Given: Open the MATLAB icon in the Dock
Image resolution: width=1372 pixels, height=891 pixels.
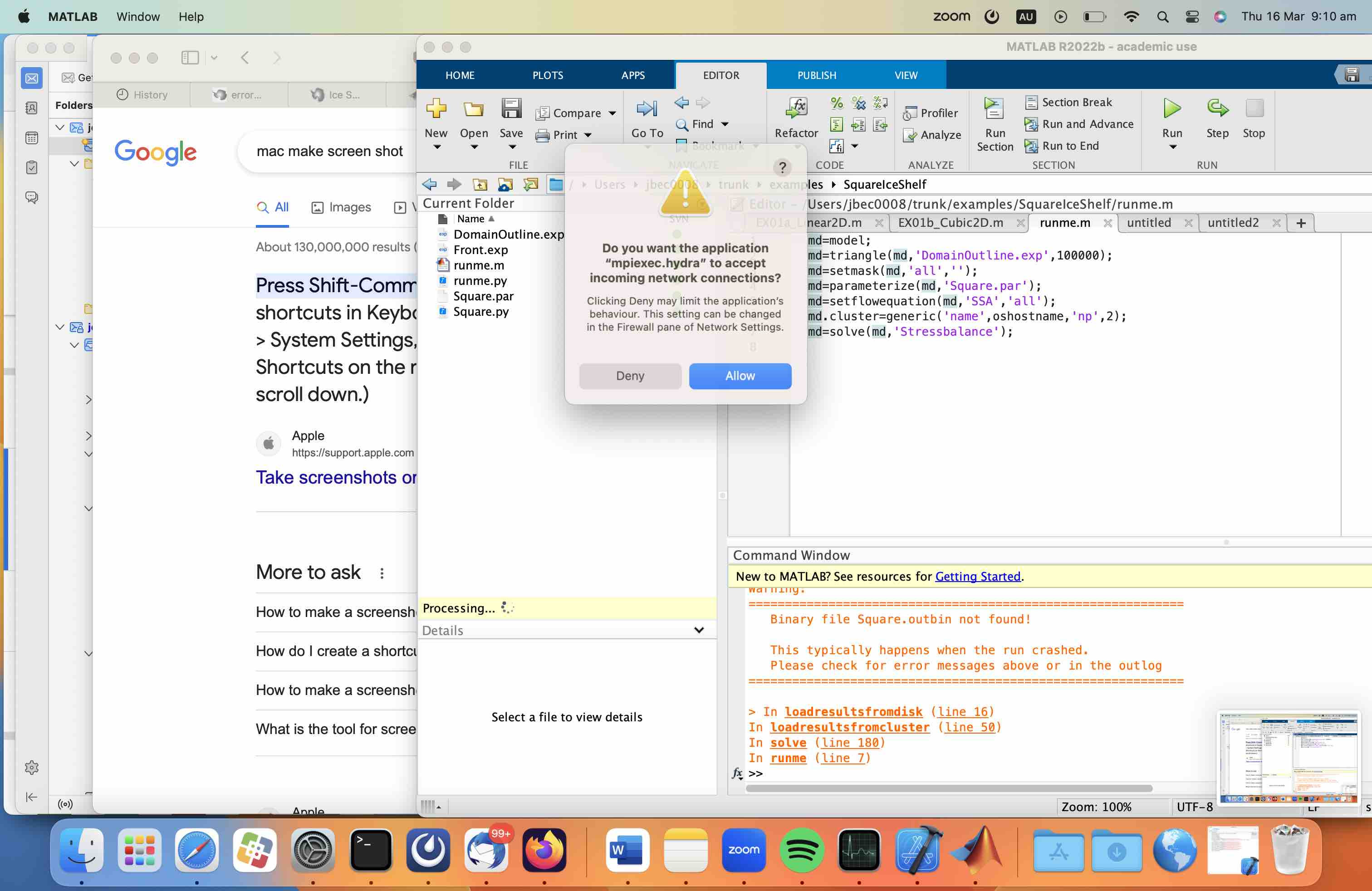Looking at the screenshot, I should (976, 850).
